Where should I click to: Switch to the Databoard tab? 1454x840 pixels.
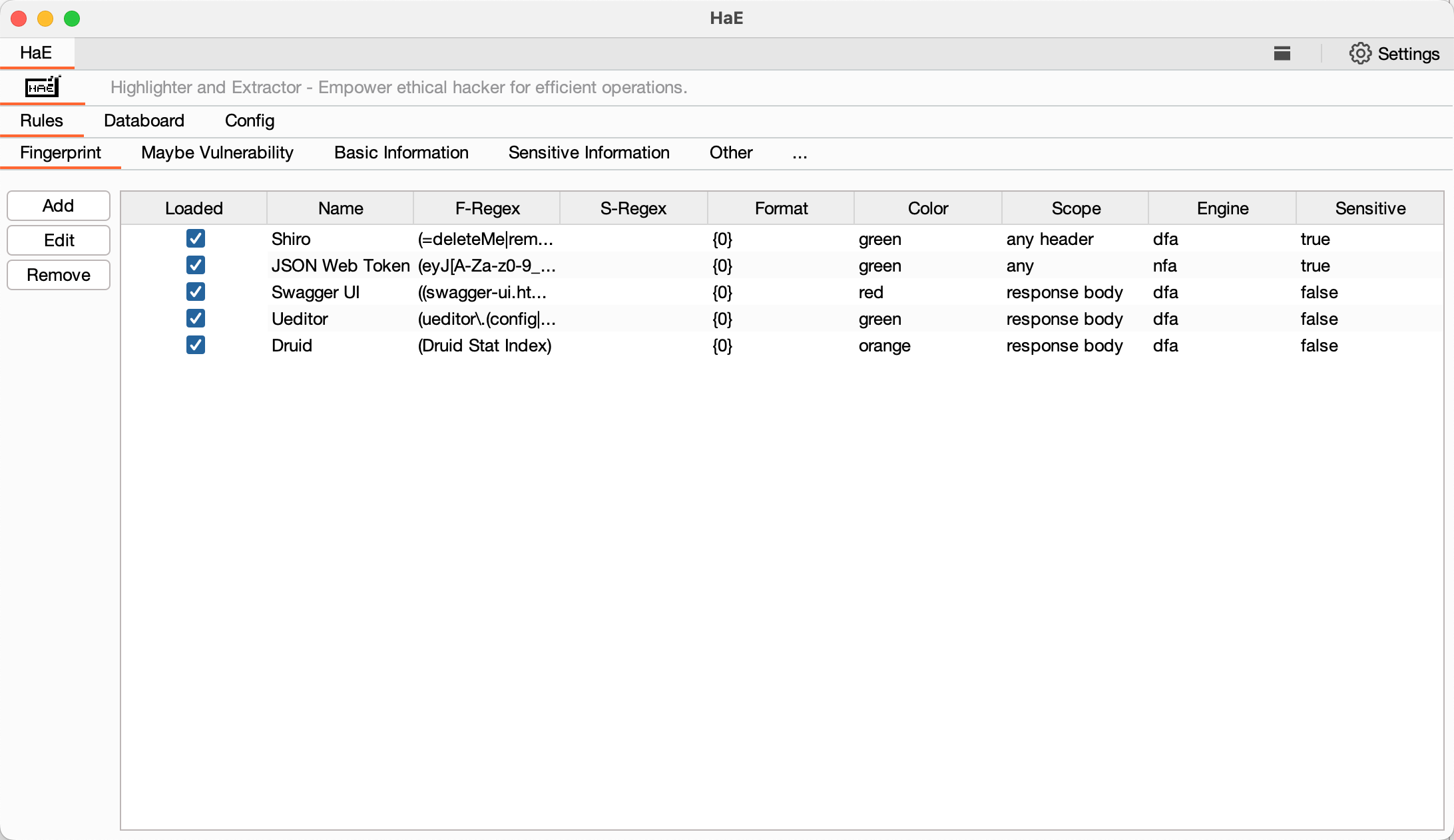pyautogui.click(x=143, y=120)
